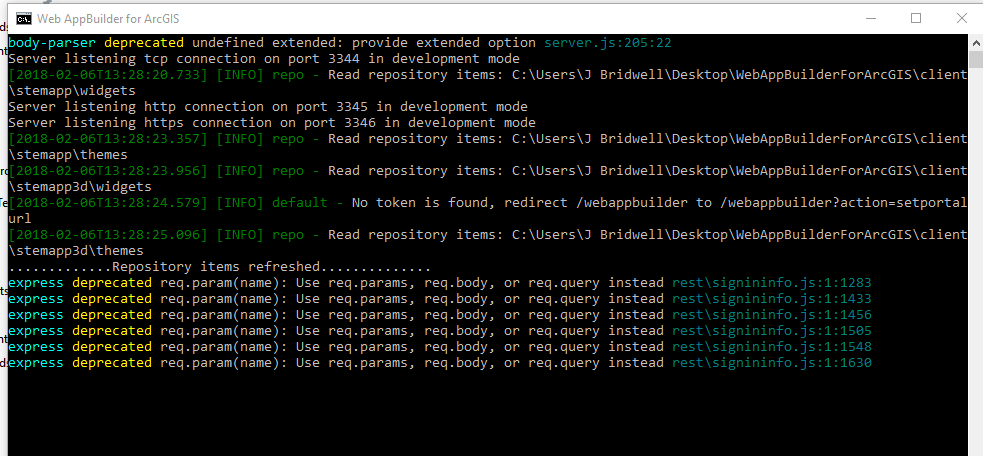The height and width of the screenshot is (456, 983).
Task: Maximize the Web AppBuilder console window
Action: 916,19
